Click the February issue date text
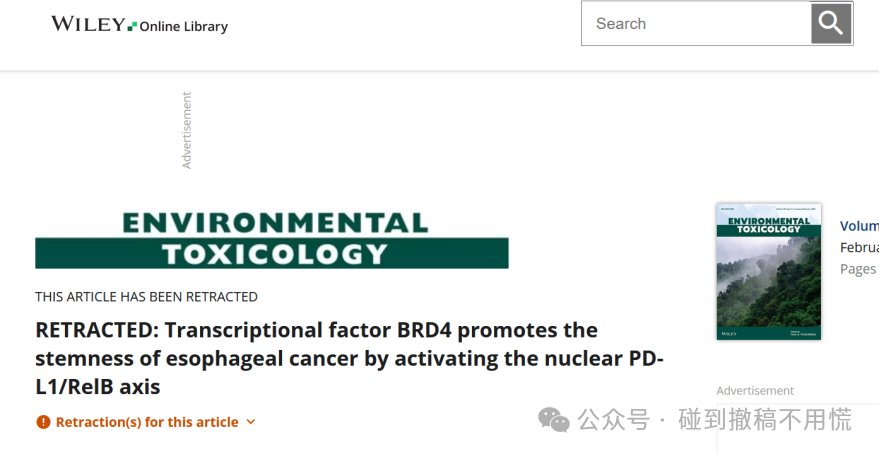The height and width of the screenshot is (454, 879). tap(859, 247)
